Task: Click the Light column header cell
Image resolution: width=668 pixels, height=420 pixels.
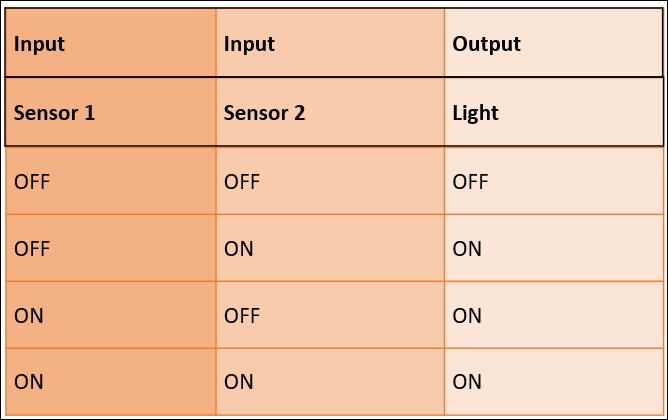Action: click(x=553, y=112)
